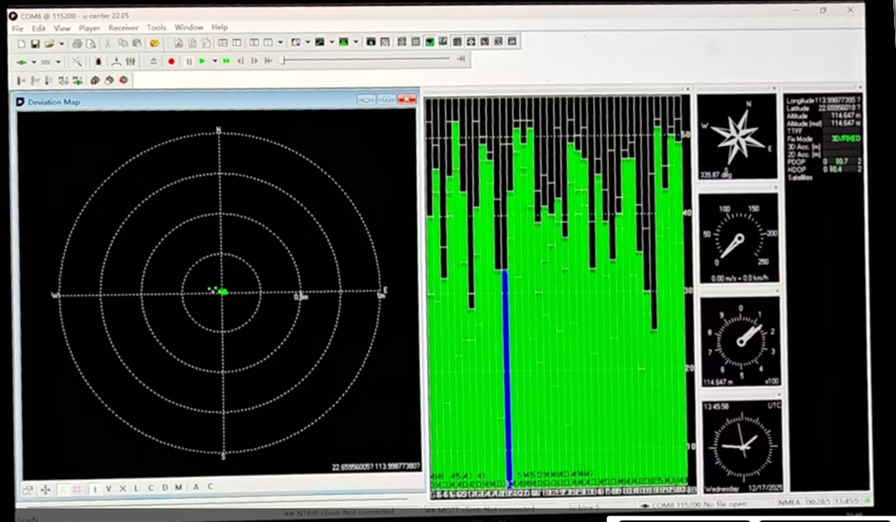The width and height of the screenshot is (896, 522).
Task: Close the Deviation Map window
Action: (x=407, y=99)
